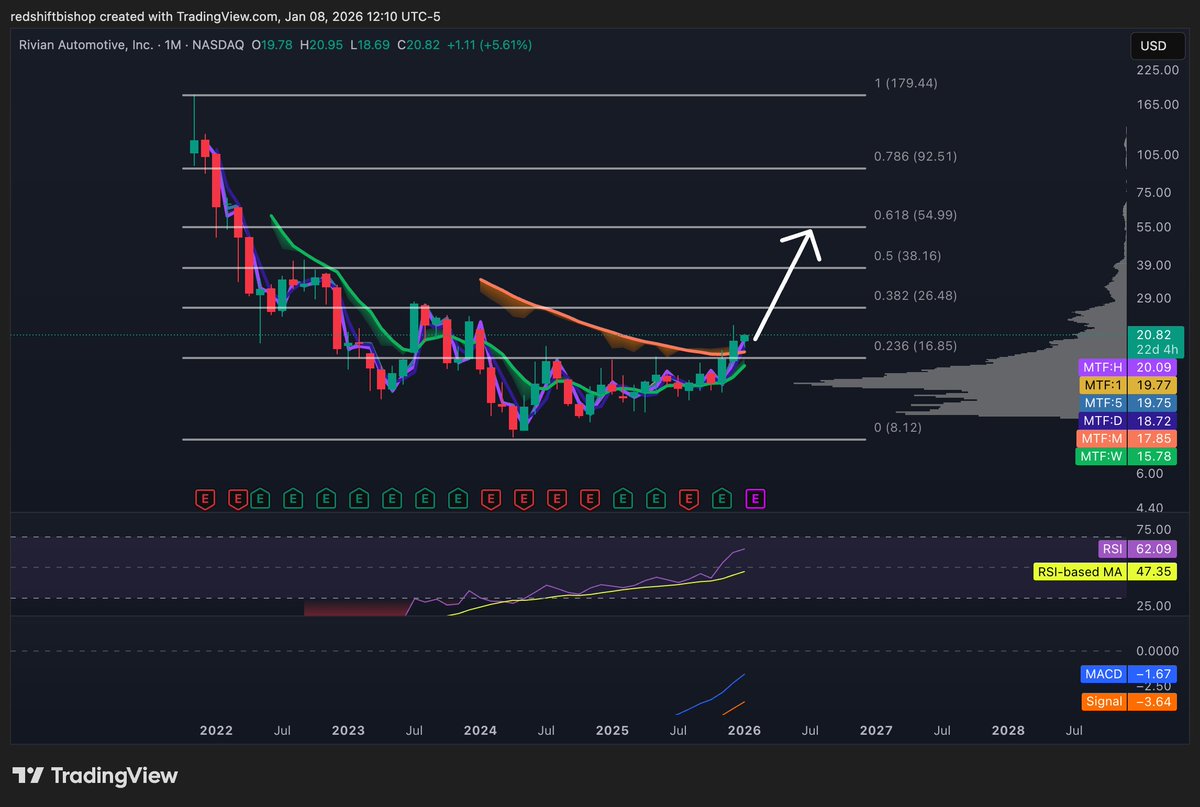Click the 0.786 (92.51) Fibonacci label
The width and height of the screenshot is (1200, 807).
tap(915, 156)
